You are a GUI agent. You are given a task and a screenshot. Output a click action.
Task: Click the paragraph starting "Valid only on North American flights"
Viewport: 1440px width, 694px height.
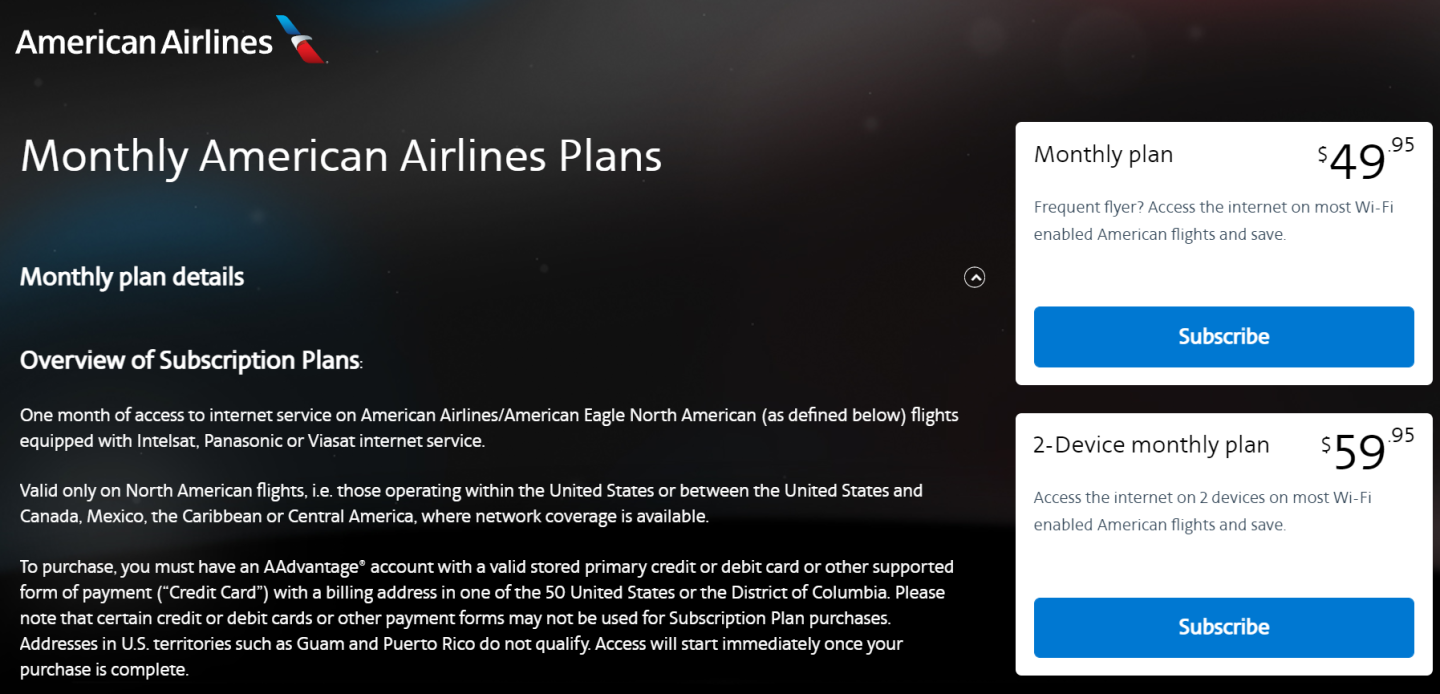471,504
